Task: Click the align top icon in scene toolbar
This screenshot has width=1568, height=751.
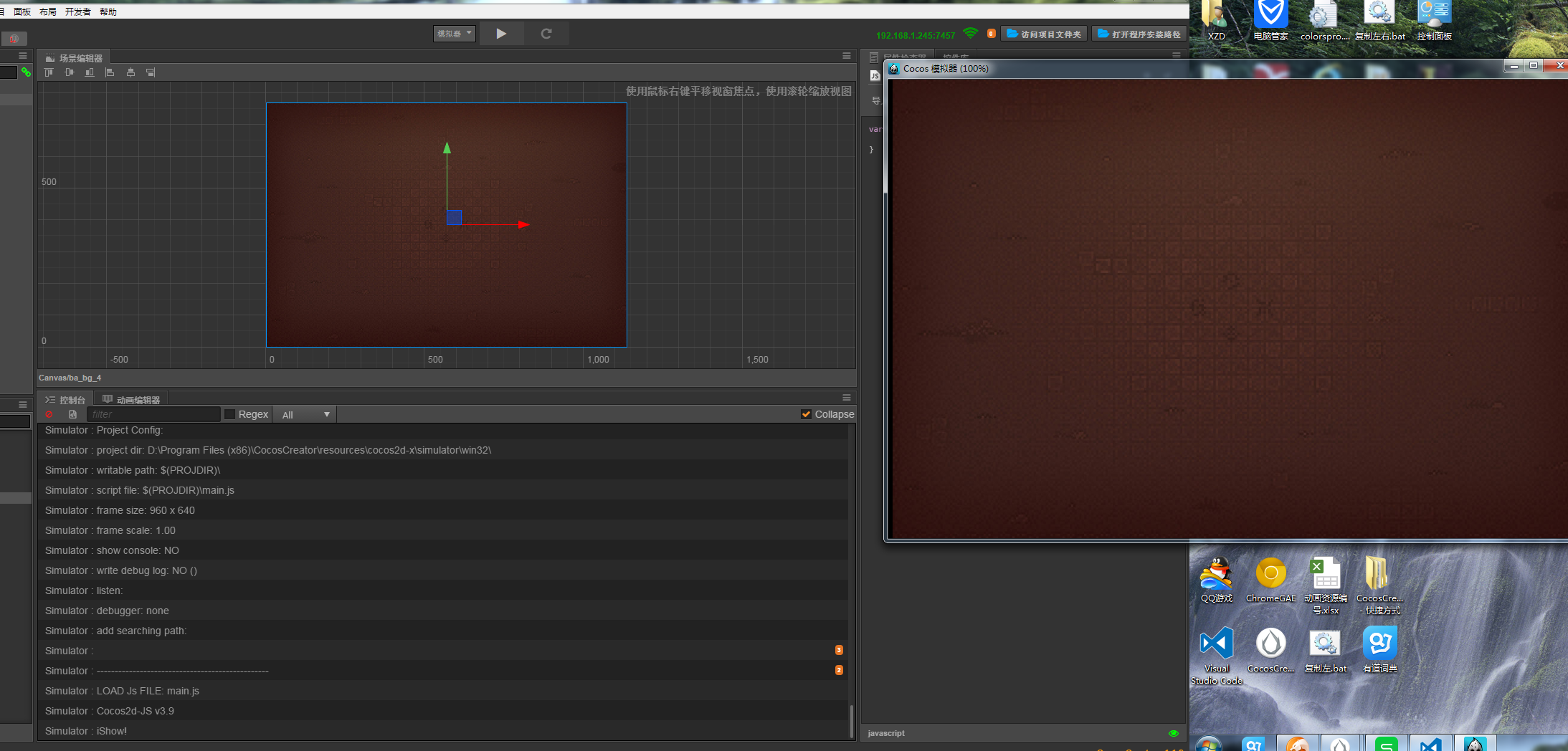Action: [x=49, y=72]
